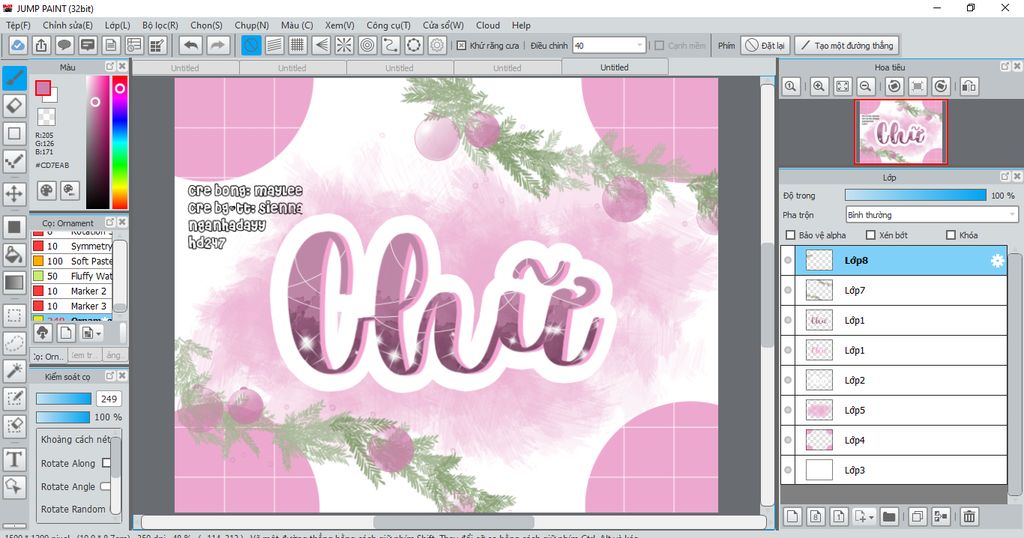Add new folder in layer panel
The width and height of the screenshot is (1024, 538).
pos(889,516)
